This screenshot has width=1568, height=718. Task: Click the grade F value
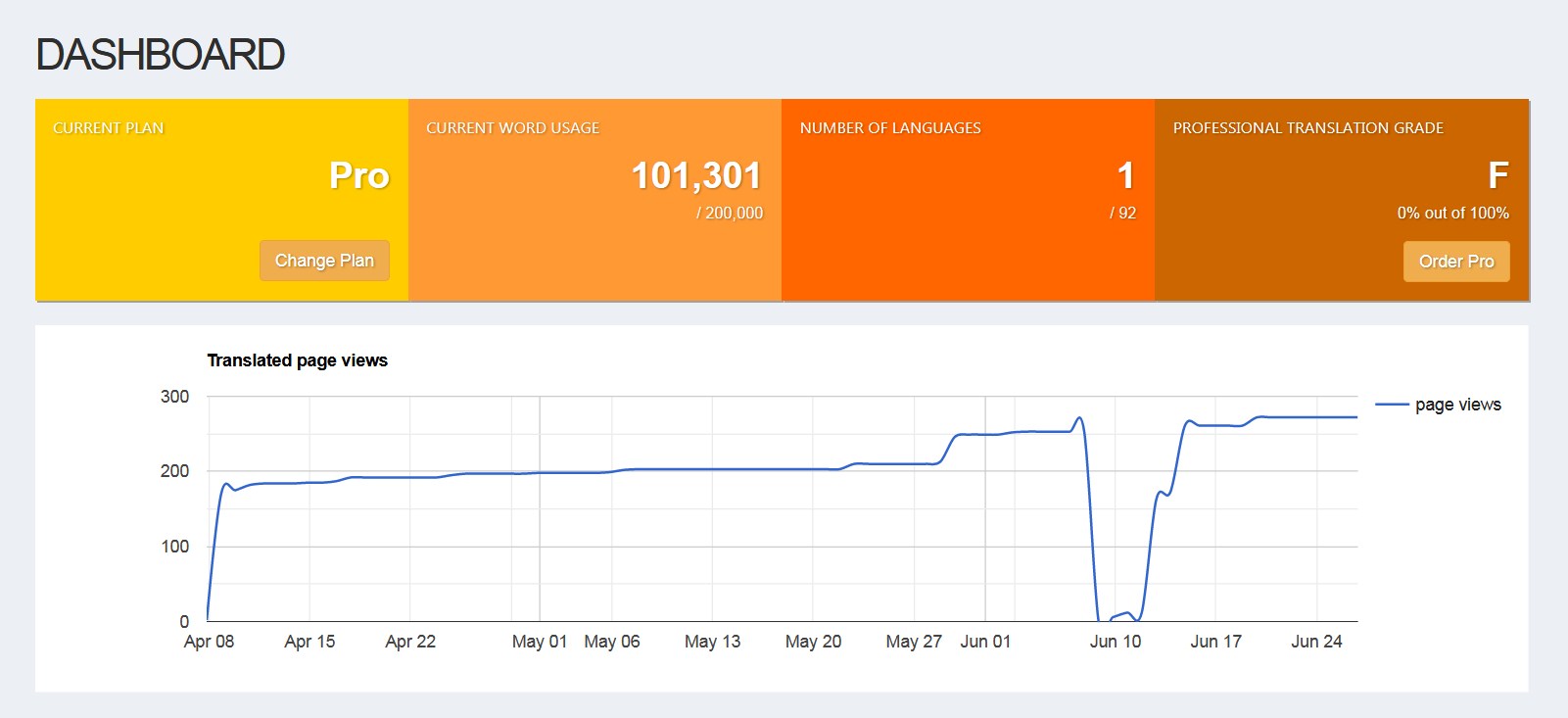coord(1497,176)
